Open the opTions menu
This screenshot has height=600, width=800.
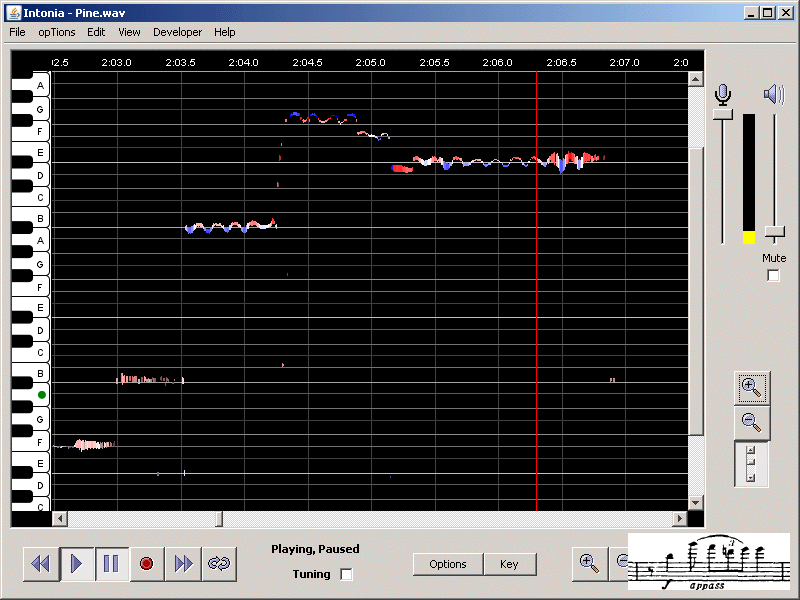(57, 32)
